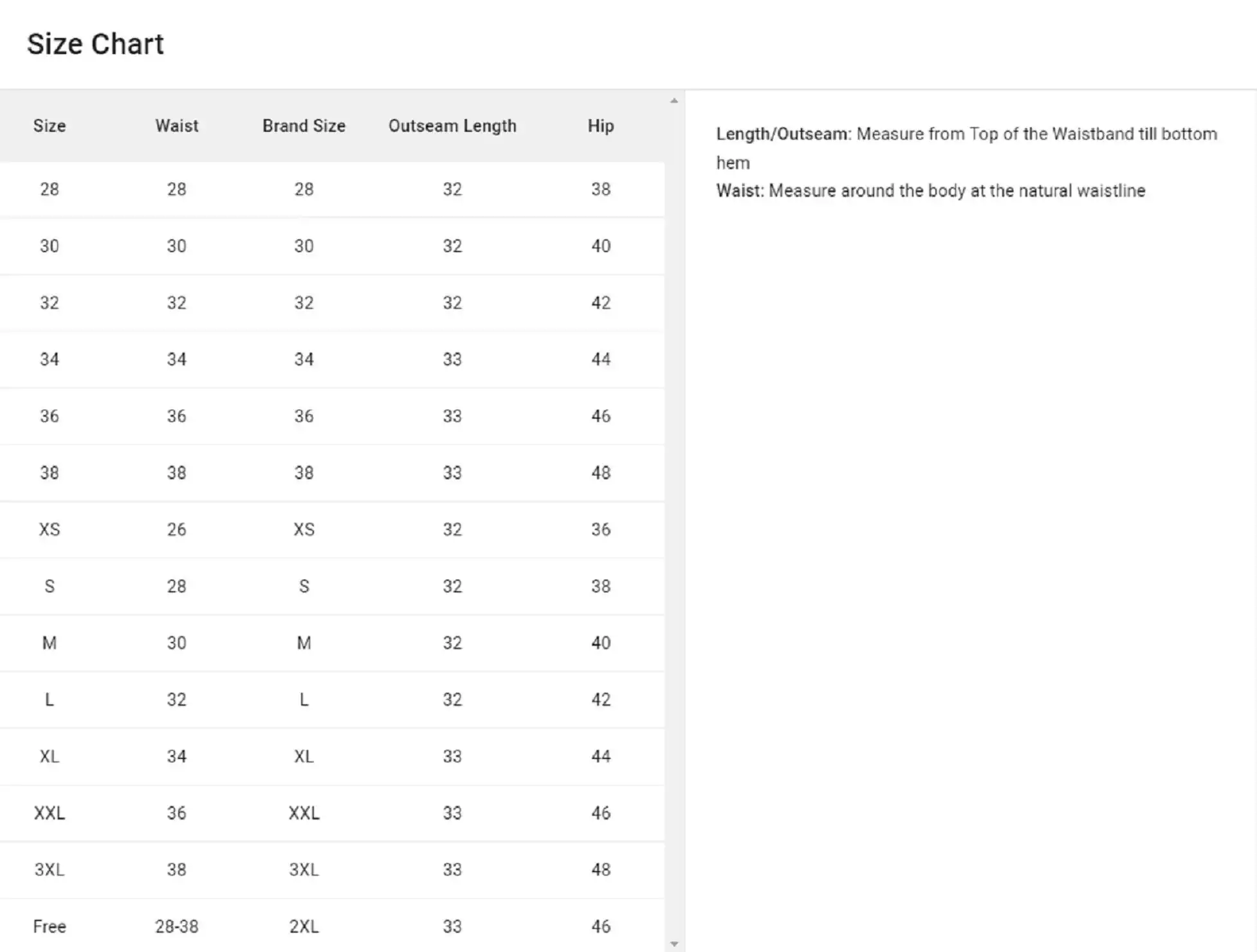The width and height of the screenshot is (1257, 952).
Task: Click the Hip column header
Action: pyautogui.click(x=600, y=126)
